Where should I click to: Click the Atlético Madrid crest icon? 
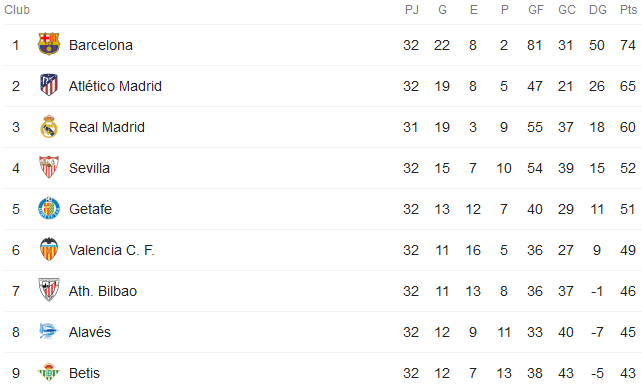coord(49,85)
